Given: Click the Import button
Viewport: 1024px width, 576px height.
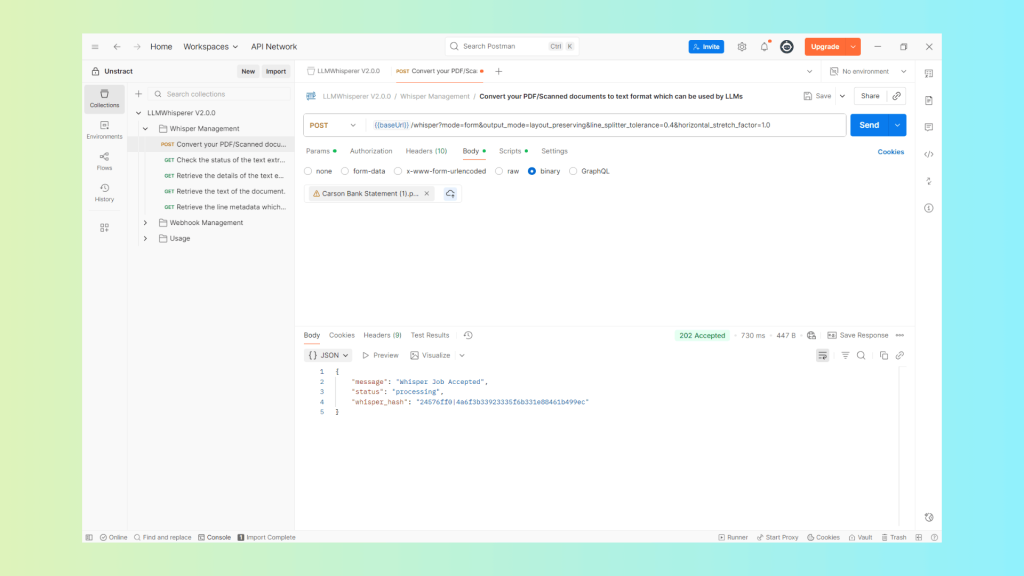Looking at the screenshot, I should tap(276, 71).
